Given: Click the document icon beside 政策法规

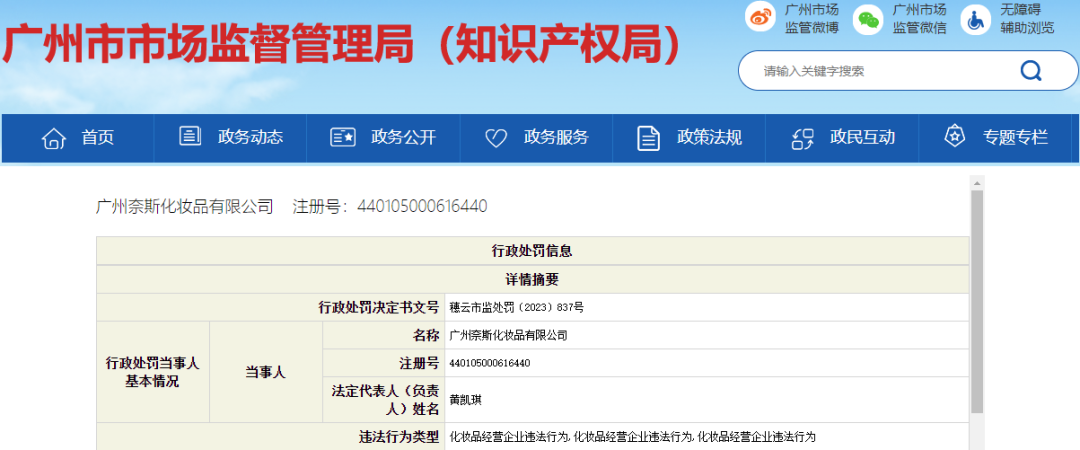Looking at the screenshot, I should [x=648, y=138].
